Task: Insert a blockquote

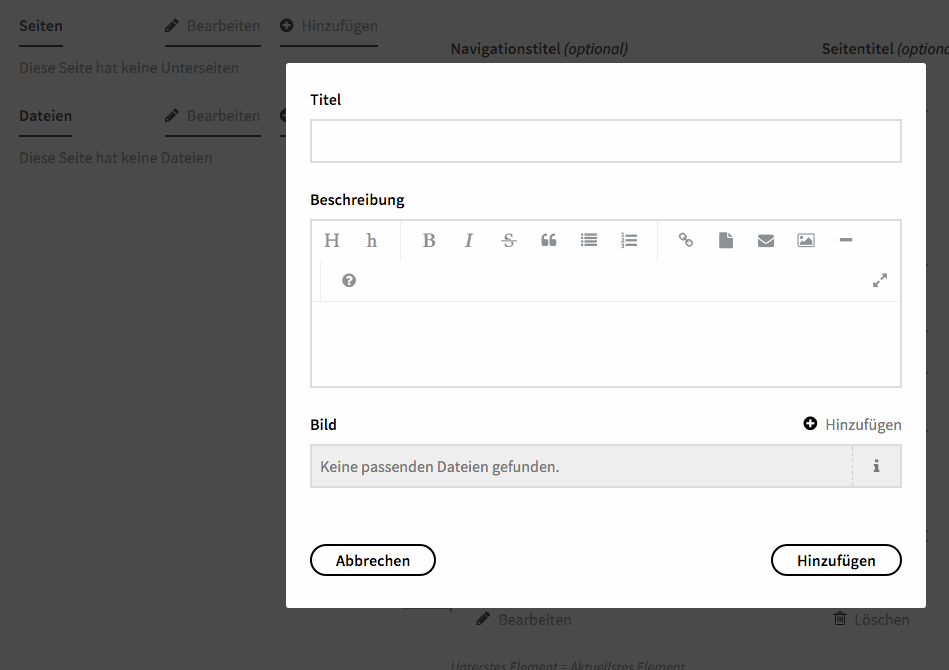Action: [x=549, y=240]
